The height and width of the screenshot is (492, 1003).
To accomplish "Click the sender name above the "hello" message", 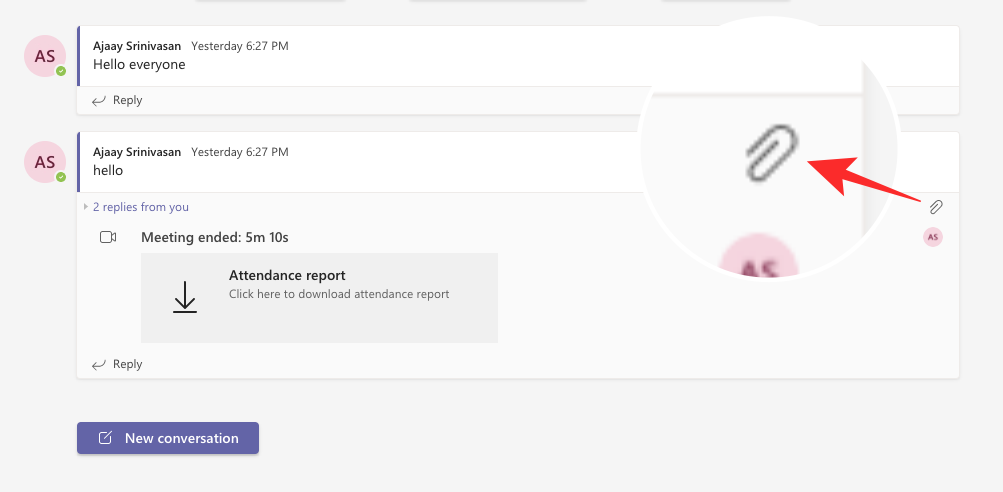I will coord(137,152).
